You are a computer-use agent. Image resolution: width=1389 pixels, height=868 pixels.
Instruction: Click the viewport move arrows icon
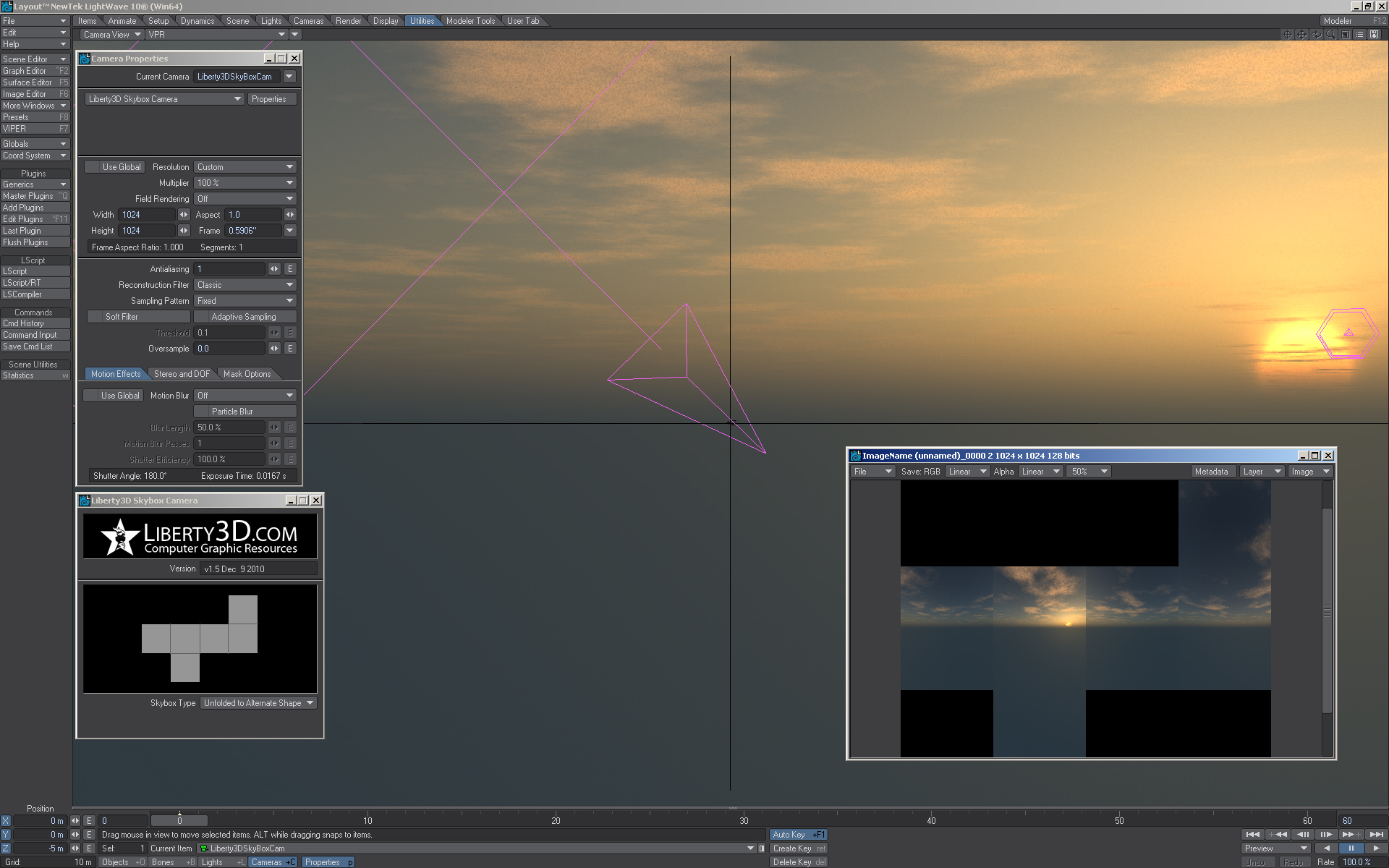tap(1301, 34)
